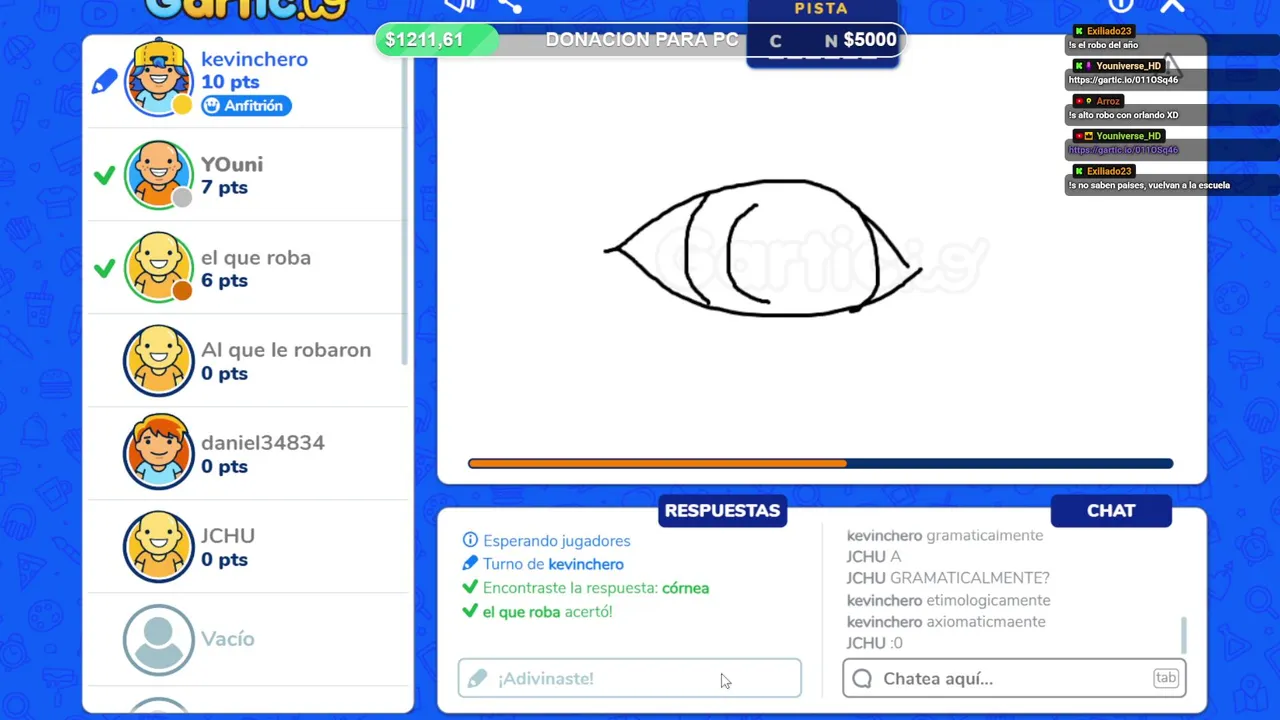The height and width of the screenshot is (720, 1280).
Task: Open the info icon in the top right
Action: 1121,5
